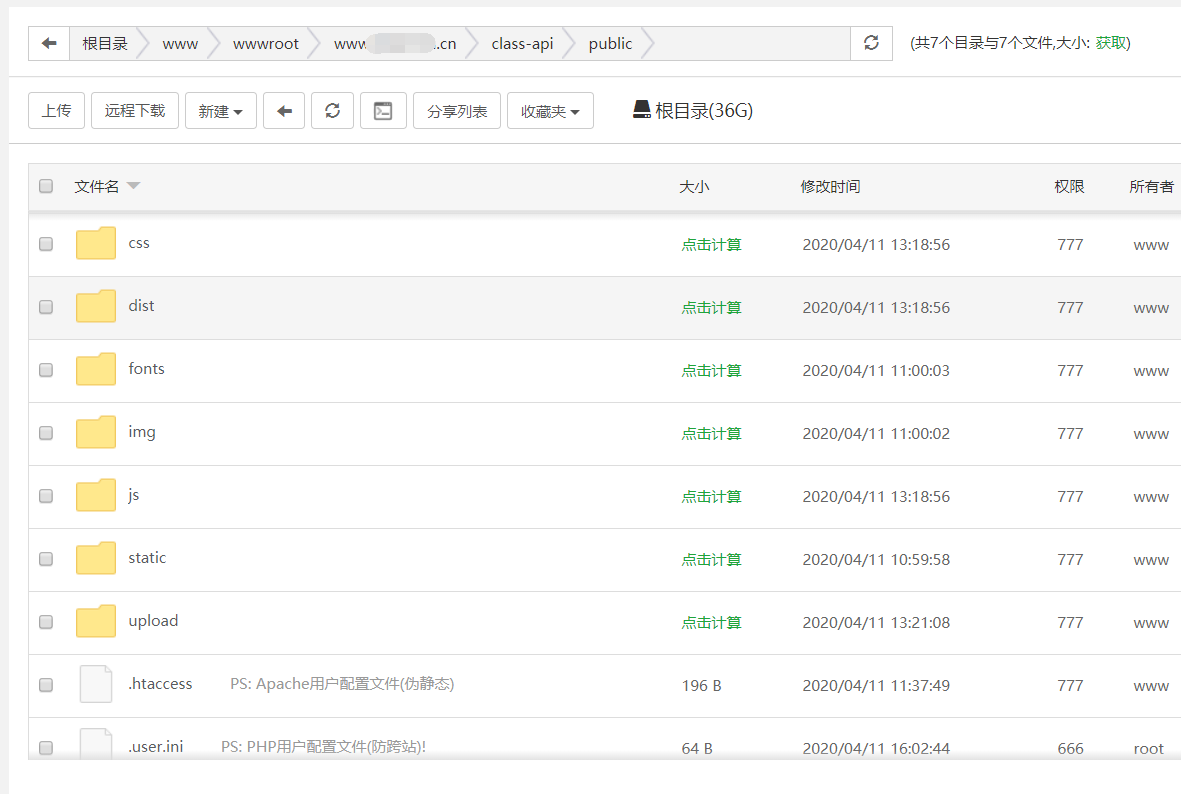Expand the 收藏夹 dropdown
This screenshot has height=794, width=1181.
click(550, 110)
